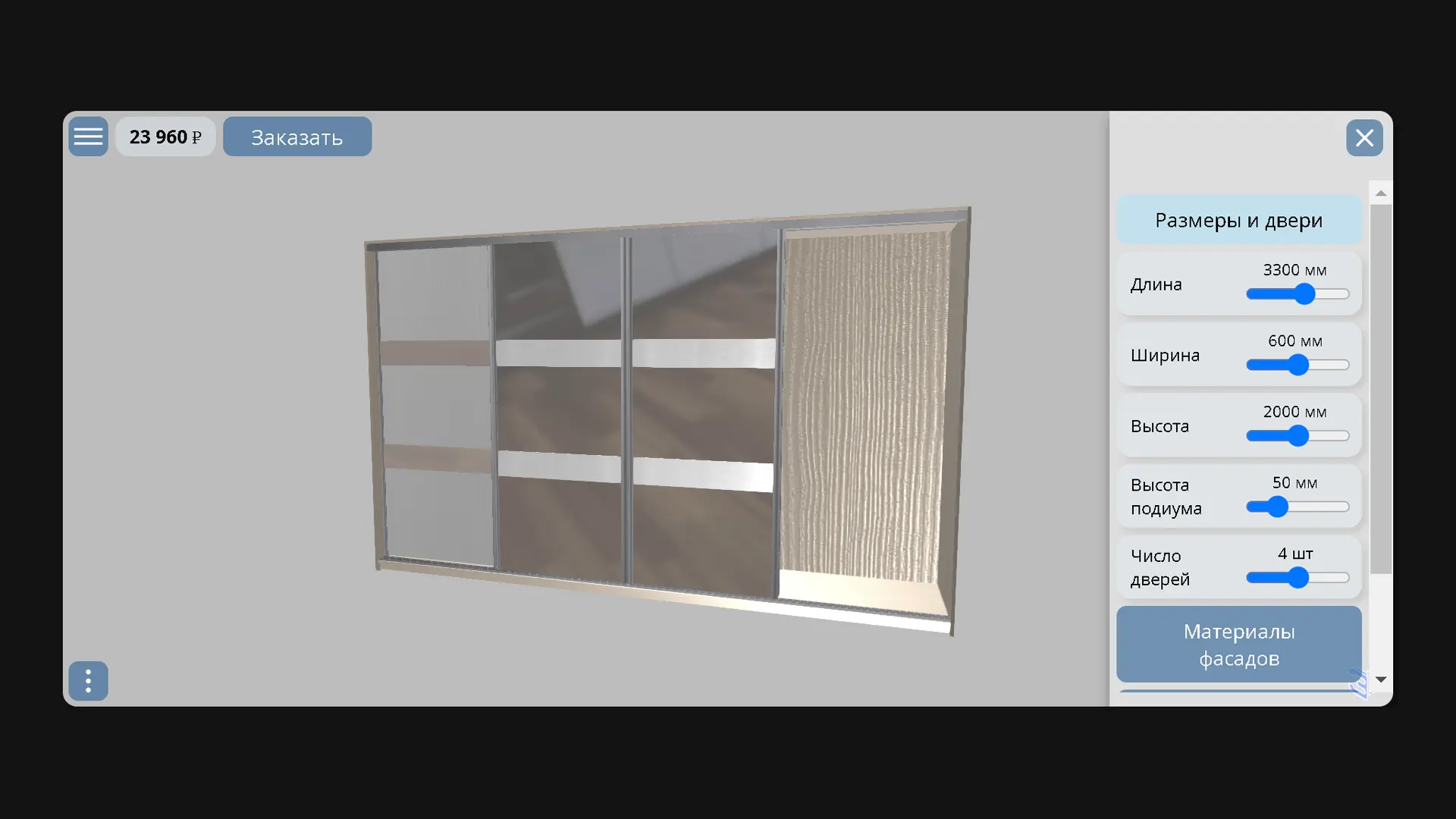1456x819 pixels.
Task: Close the side panel with X
Action: (x=1364, y=137)
